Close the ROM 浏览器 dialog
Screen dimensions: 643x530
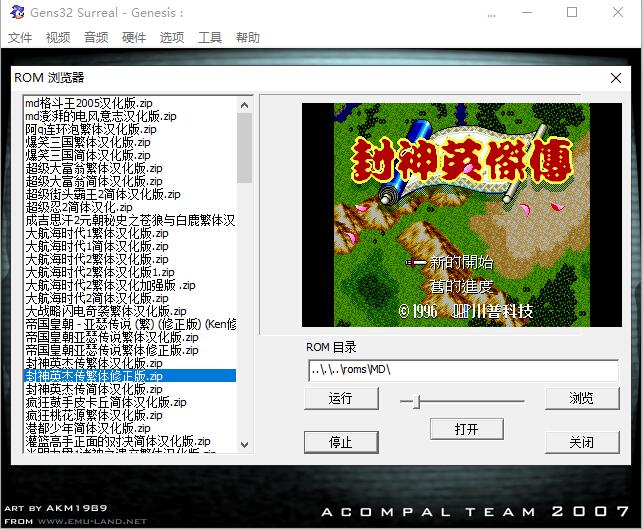coord(616,78)
